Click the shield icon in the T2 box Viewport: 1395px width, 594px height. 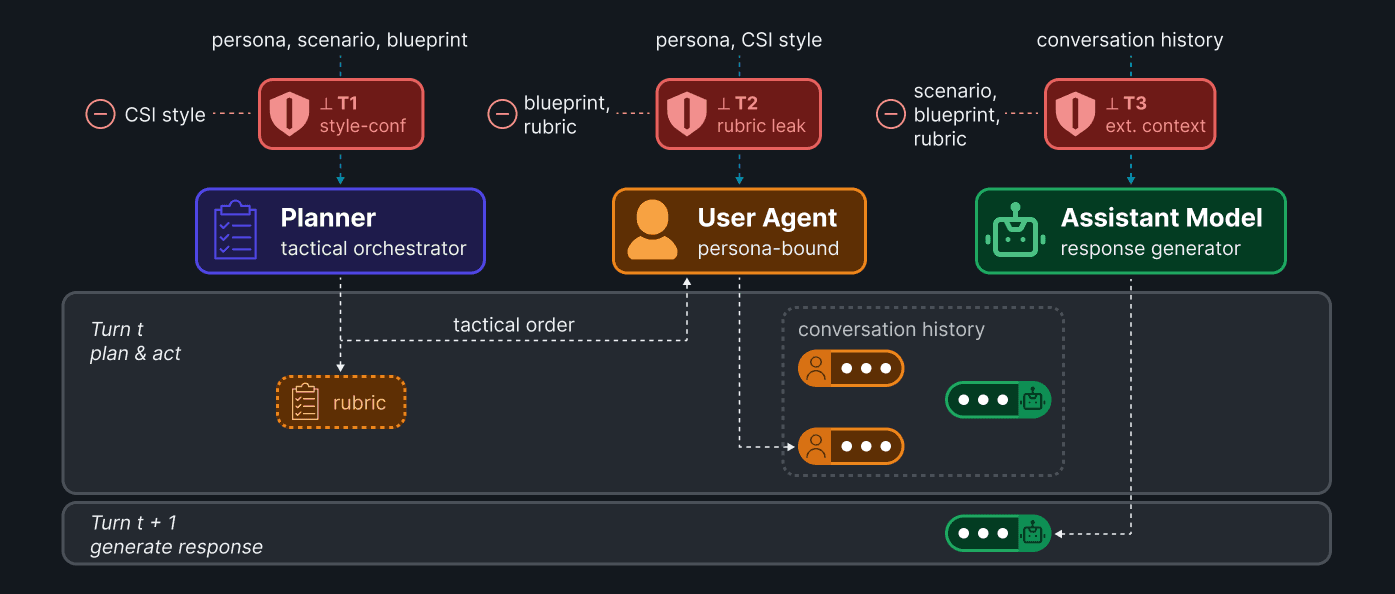pos(686,114)
